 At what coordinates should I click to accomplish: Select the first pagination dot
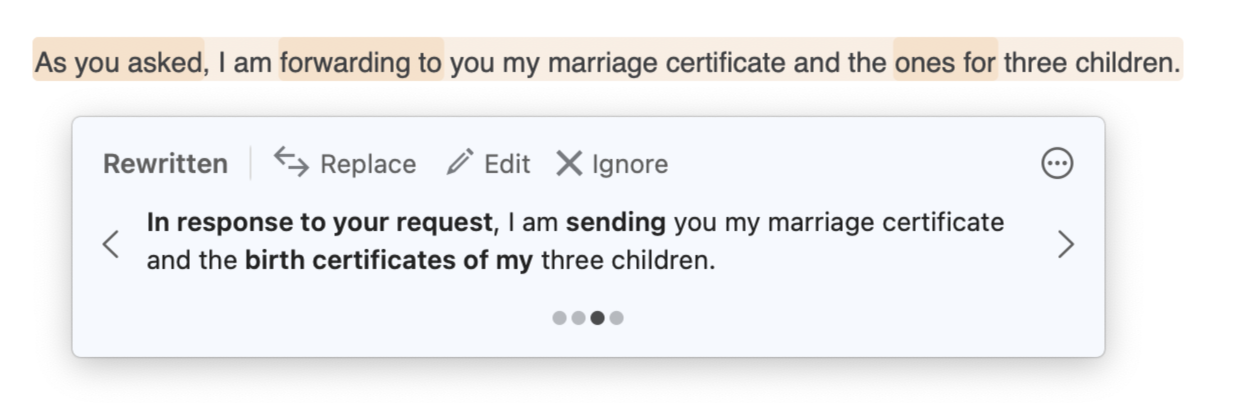(x=559, y=318)
